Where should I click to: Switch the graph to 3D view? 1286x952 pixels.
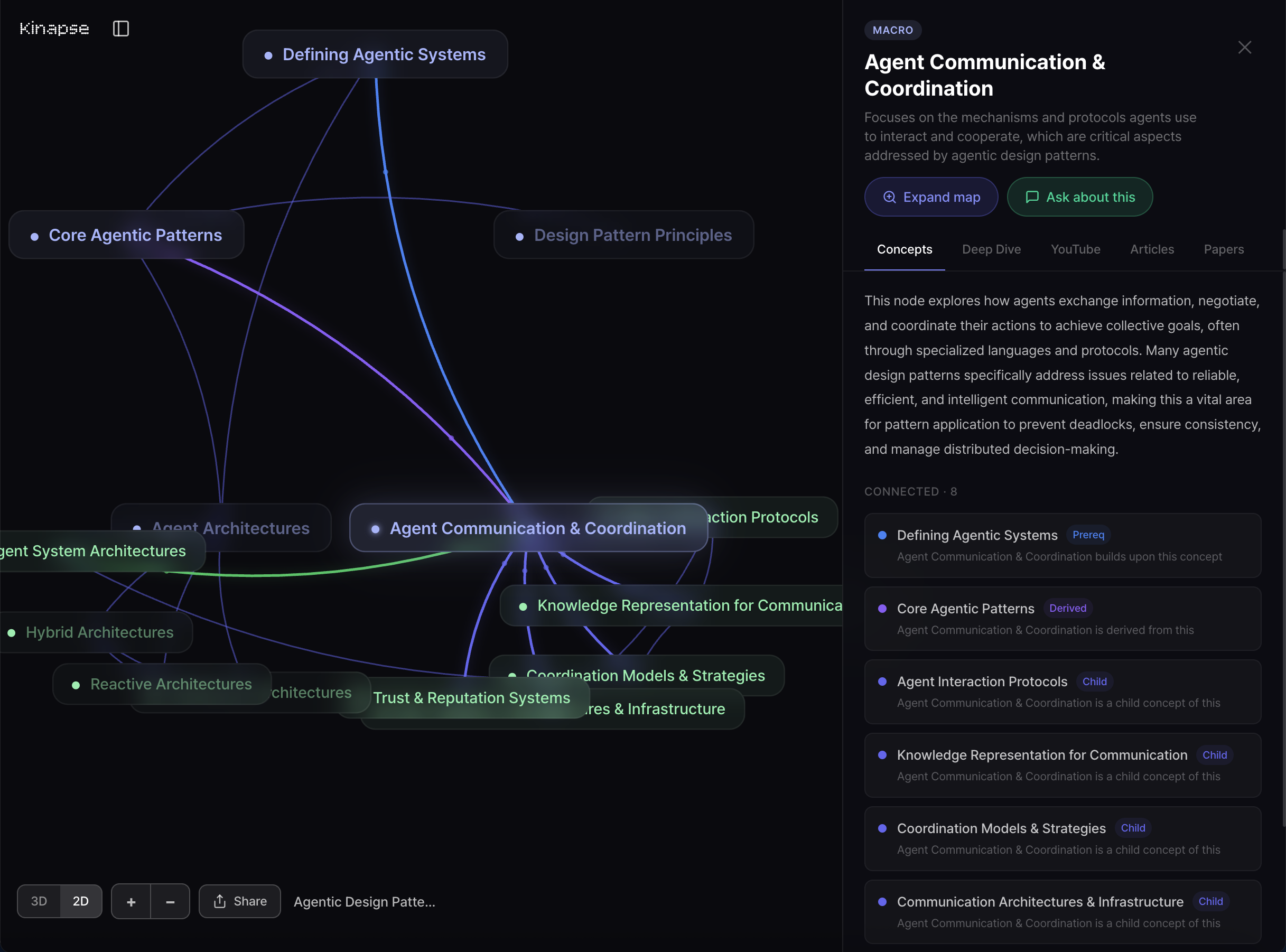(x=39, y=901)
